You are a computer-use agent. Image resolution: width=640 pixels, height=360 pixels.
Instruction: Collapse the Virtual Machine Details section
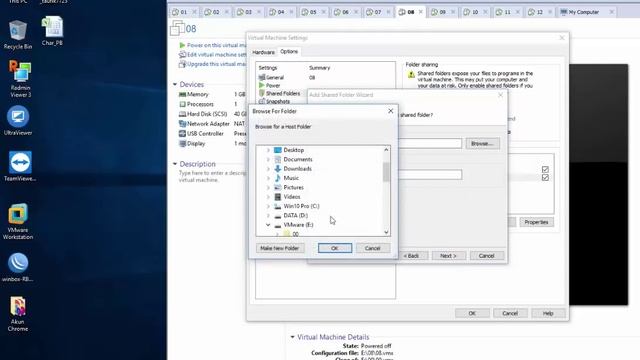pyautogui.click(x=292, y=337)
